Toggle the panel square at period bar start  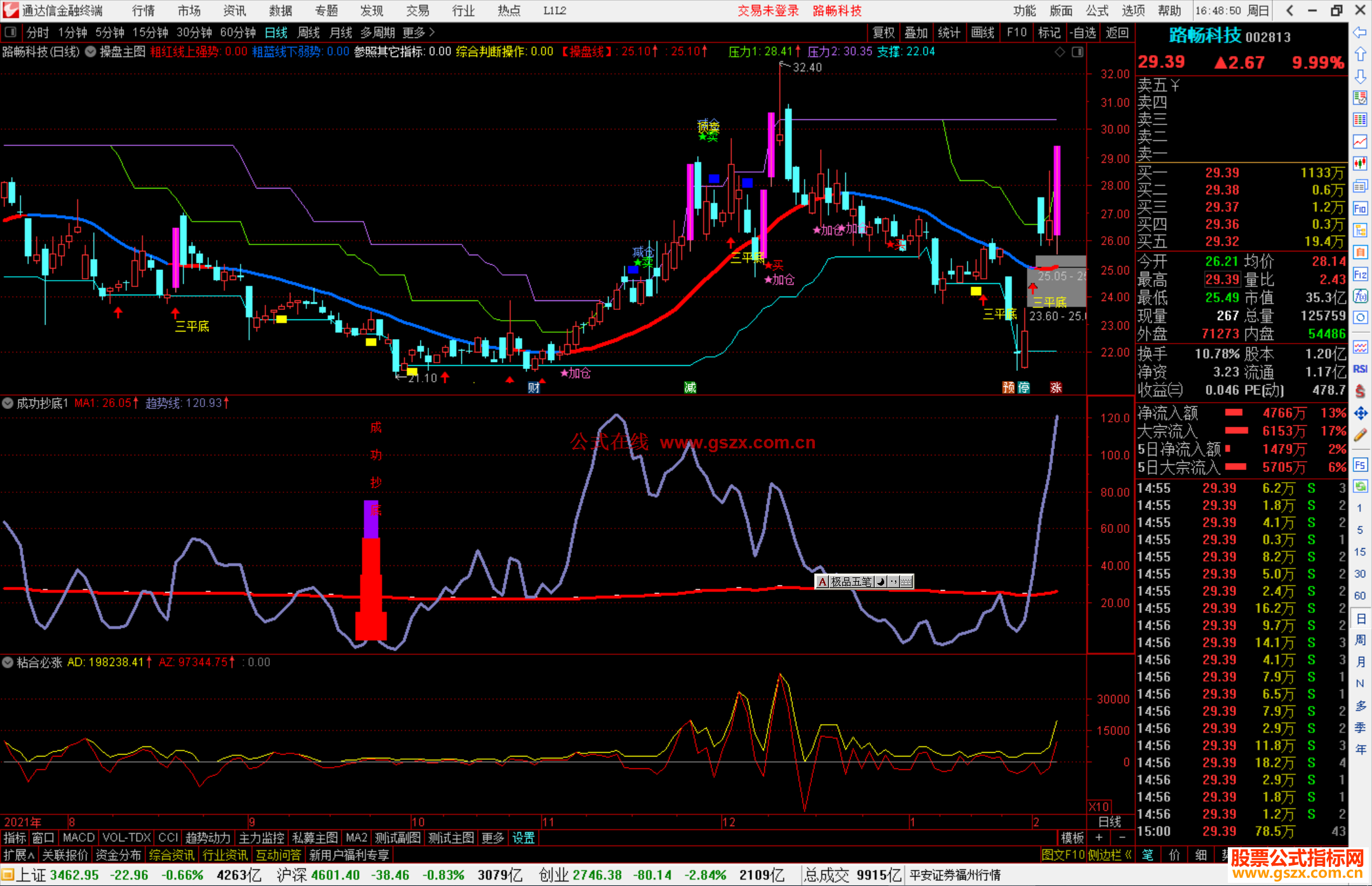10,32
